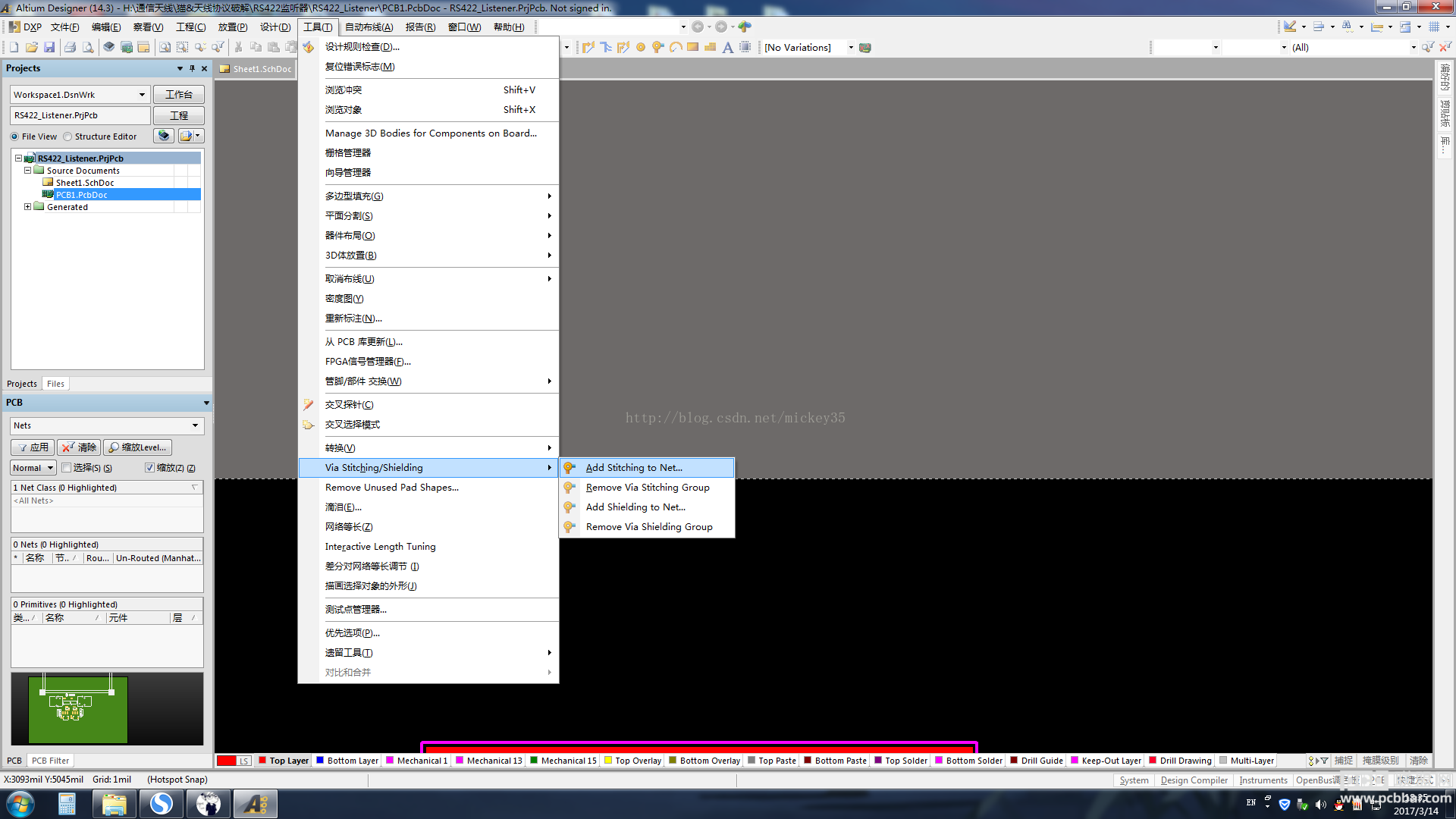Screen dimensions: 1456x819
Task: Select Remove Via Stitching Group
Action: pos(647,487)
